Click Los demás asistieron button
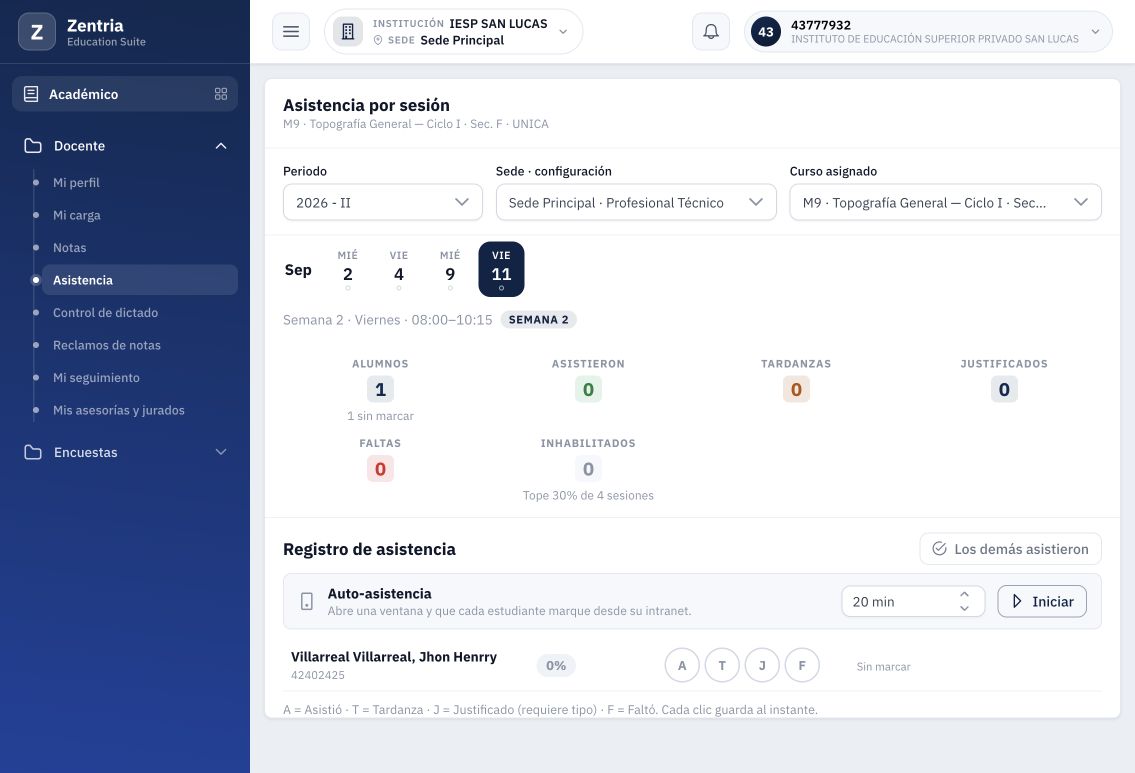 coord(1010,549)
